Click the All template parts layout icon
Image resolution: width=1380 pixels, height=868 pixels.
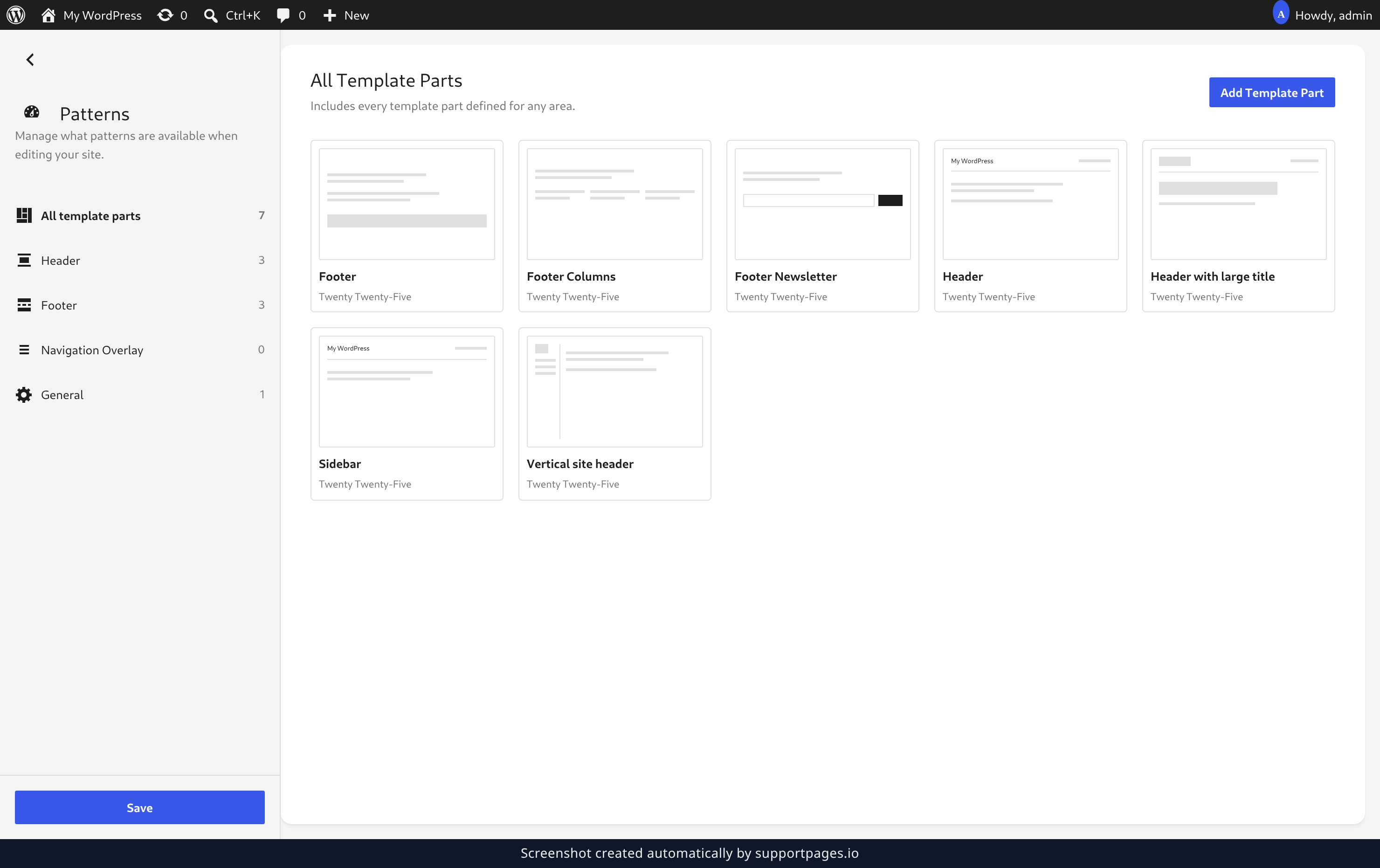click(24, 215)
